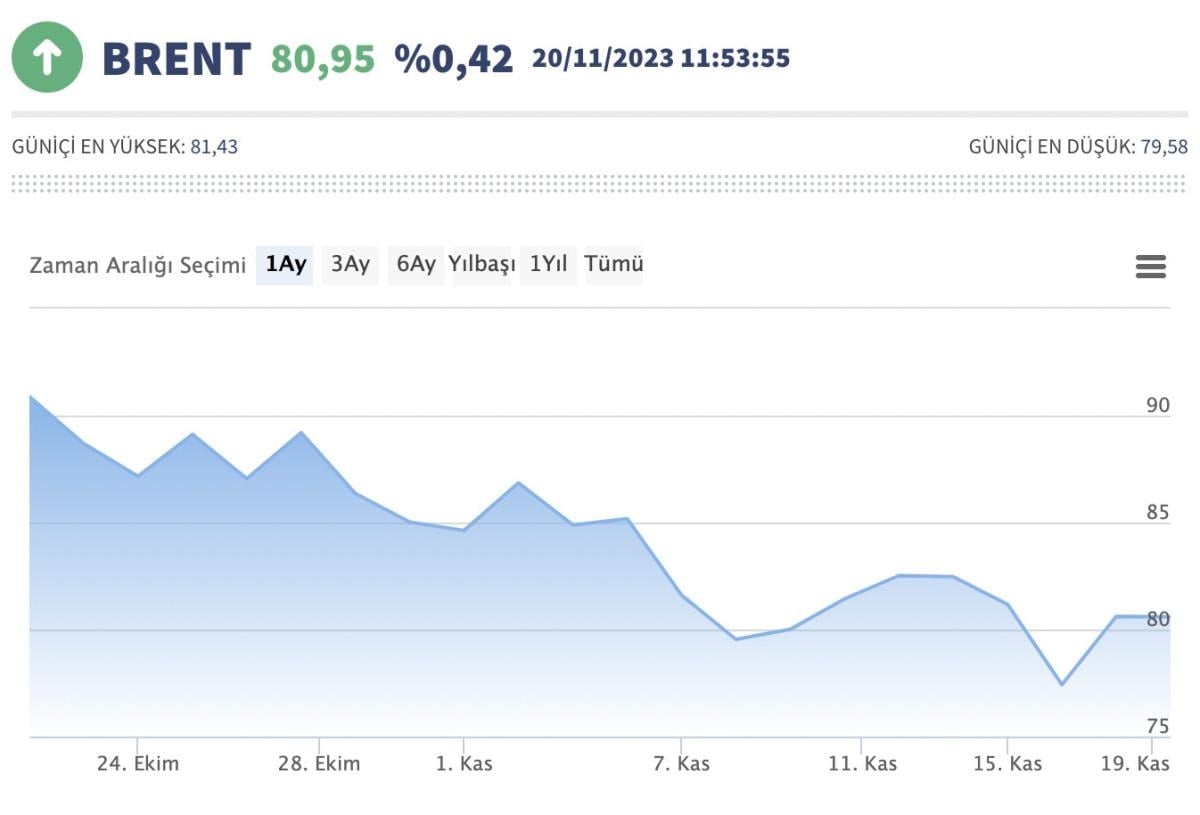Click the 7. Kas axis label
Image resolution: width=1200 pixels, height=815 pixels.
click(x=681, y=764)
